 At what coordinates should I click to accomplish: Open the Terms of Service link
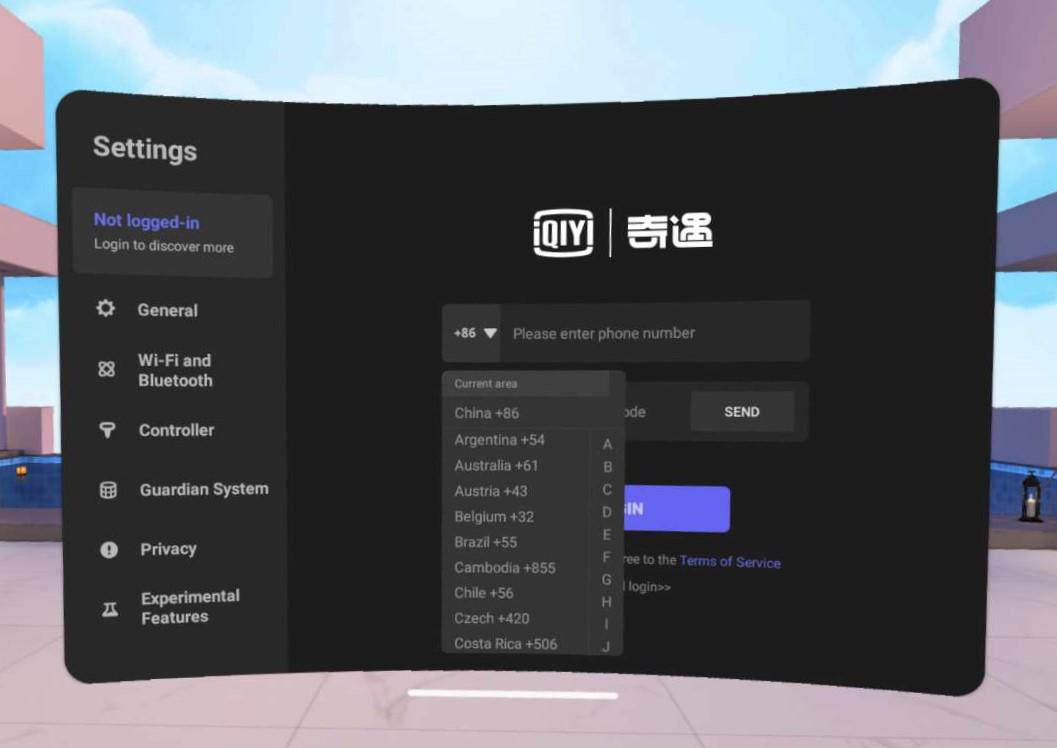point(730,562)
